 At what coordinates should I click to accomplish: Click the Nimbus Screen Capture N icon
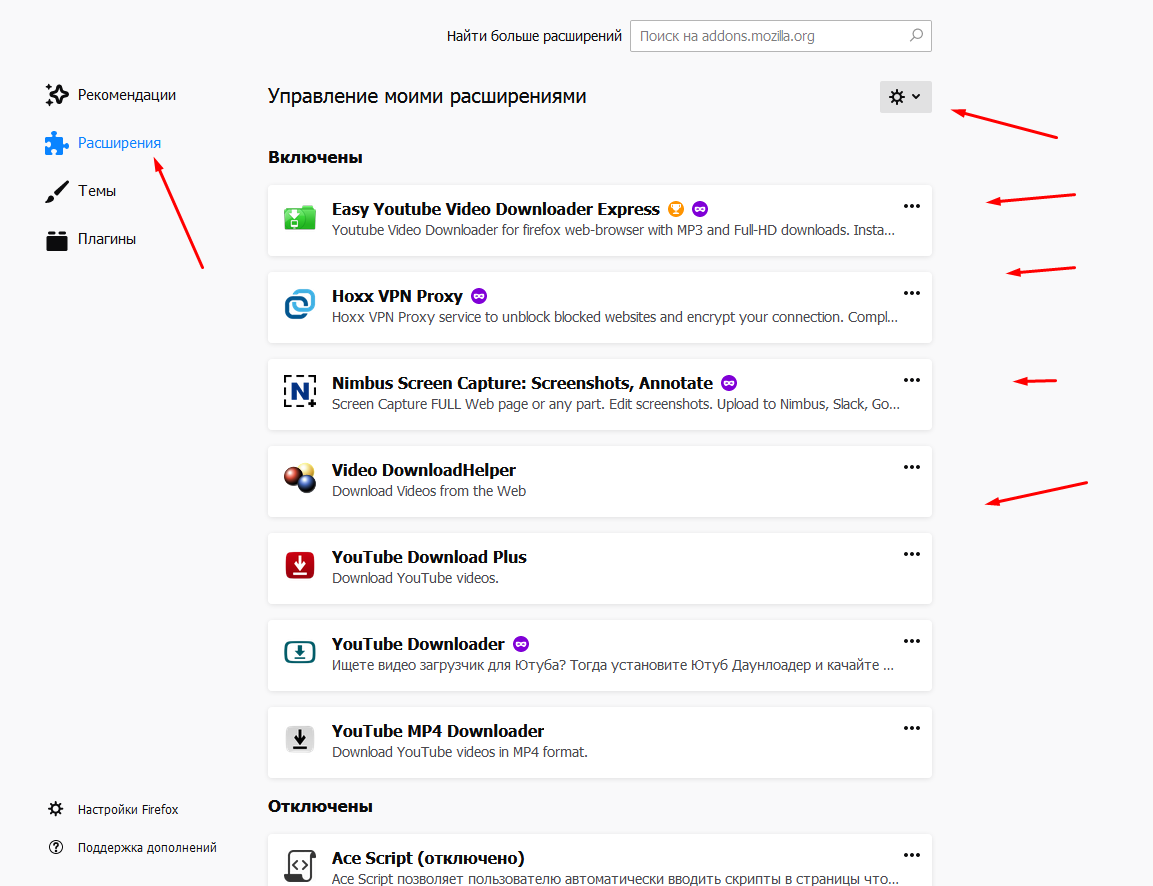[x=300, y=391]
